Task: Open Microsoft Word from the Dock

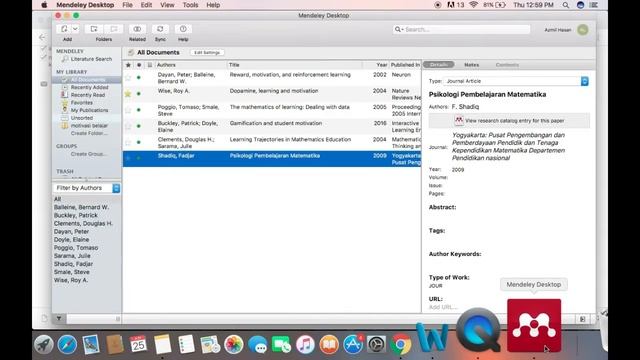Action: click(432, 338)
